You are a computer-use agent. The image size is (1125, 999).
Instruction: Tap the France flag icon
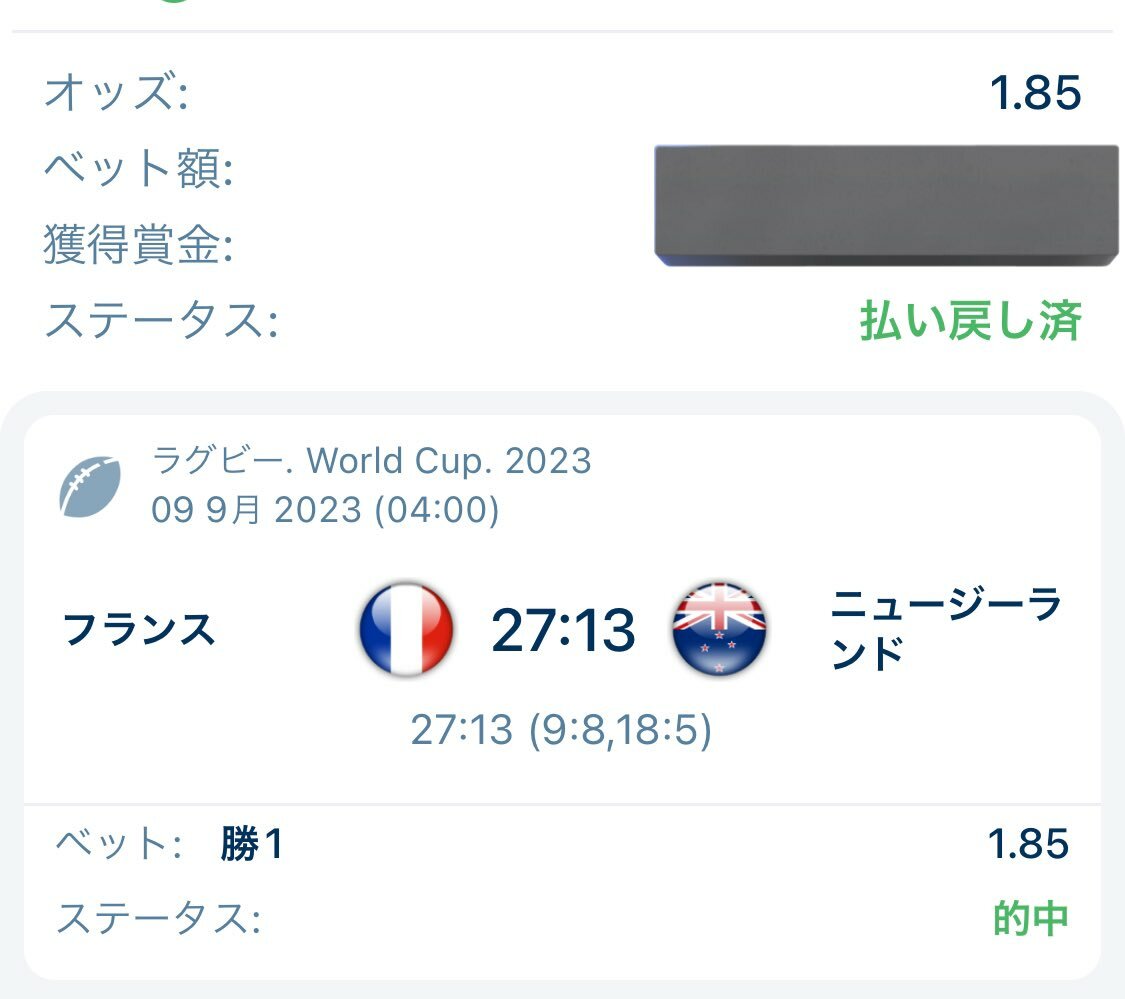pyautogui.click(x=406, y=629)
